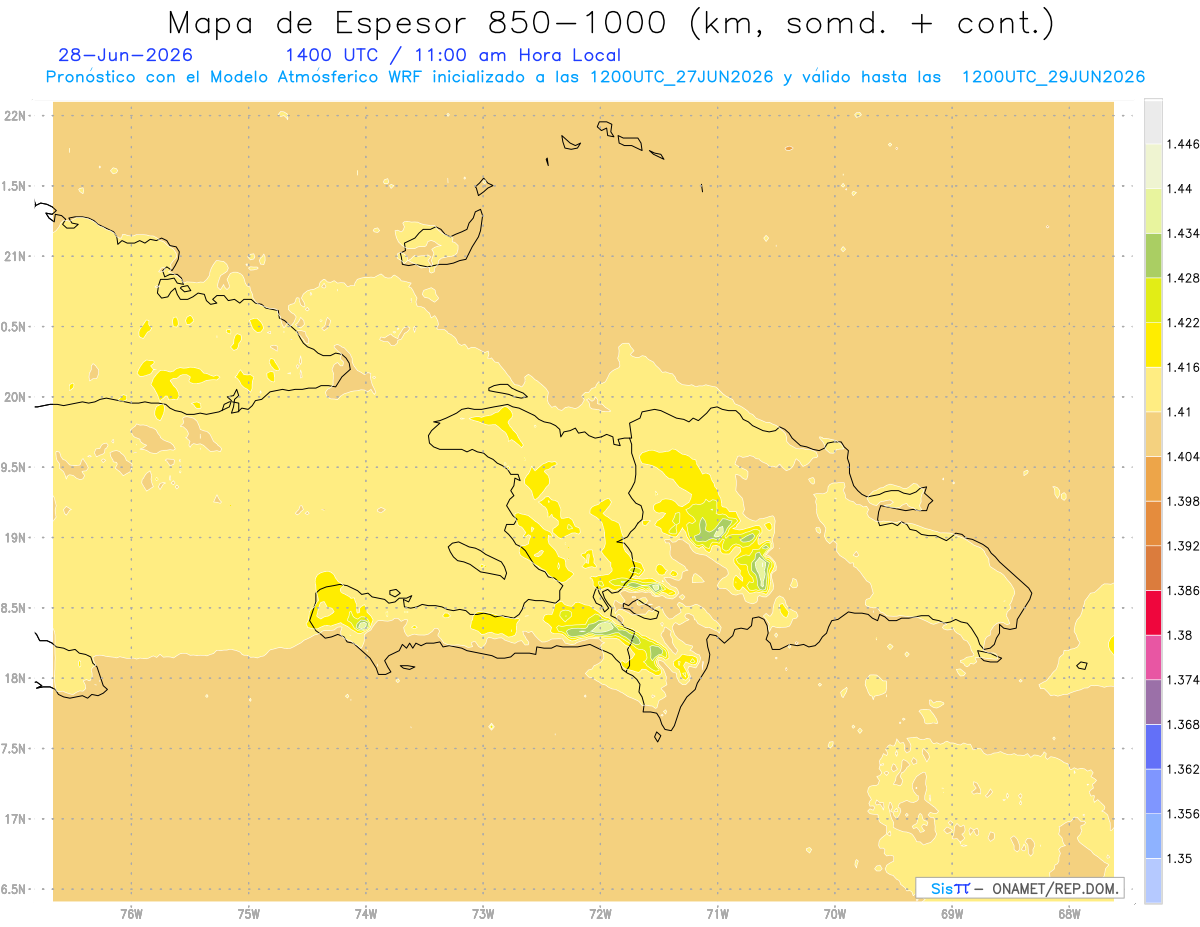1200x927 pixels.
Task: Pick the lime swatch between 1.422 and 1.428
Action: (1153, 300)
